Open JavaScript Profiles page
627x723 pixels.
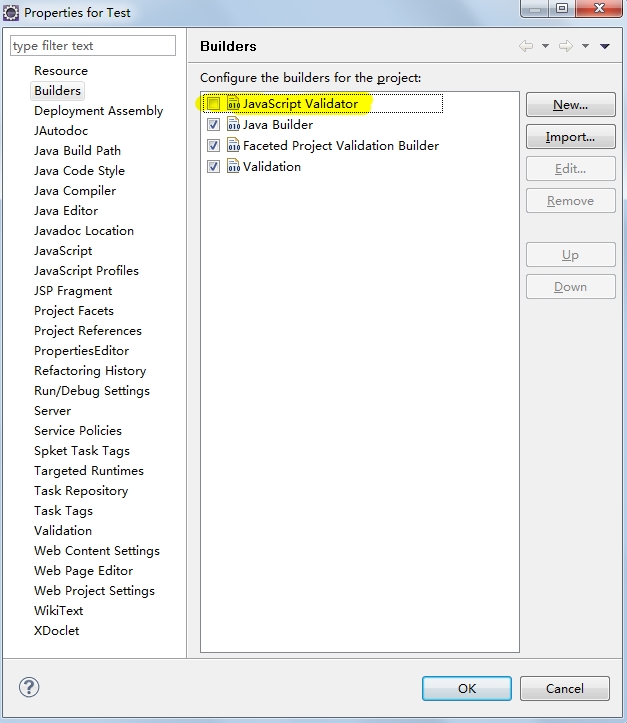click(86, 271)
